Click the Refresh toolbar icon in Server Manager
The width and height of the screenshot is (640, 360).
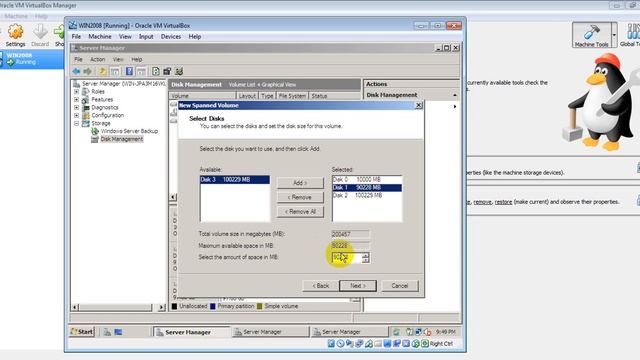[156, 71]
